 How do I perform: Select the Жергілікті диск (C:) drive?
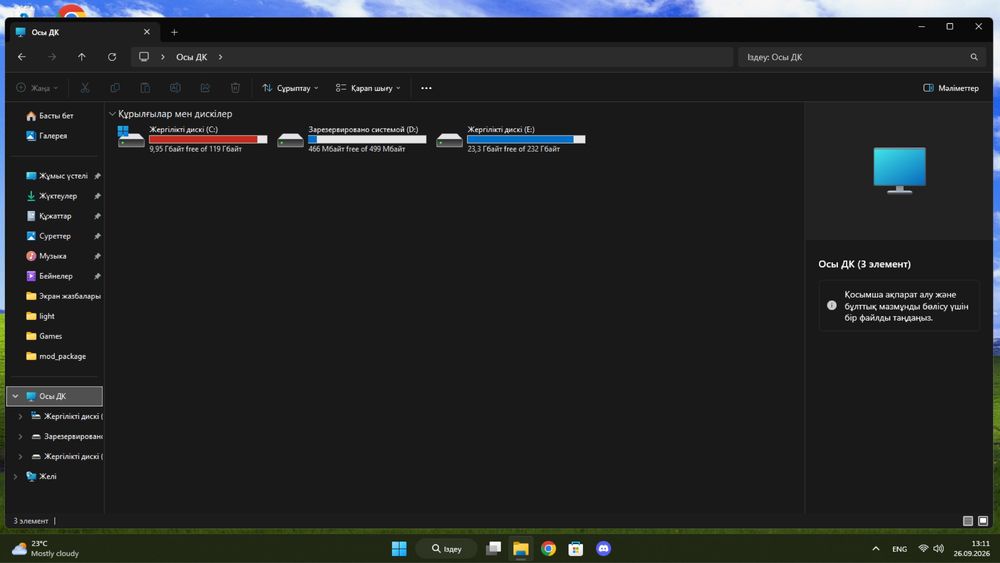point(193,139)
